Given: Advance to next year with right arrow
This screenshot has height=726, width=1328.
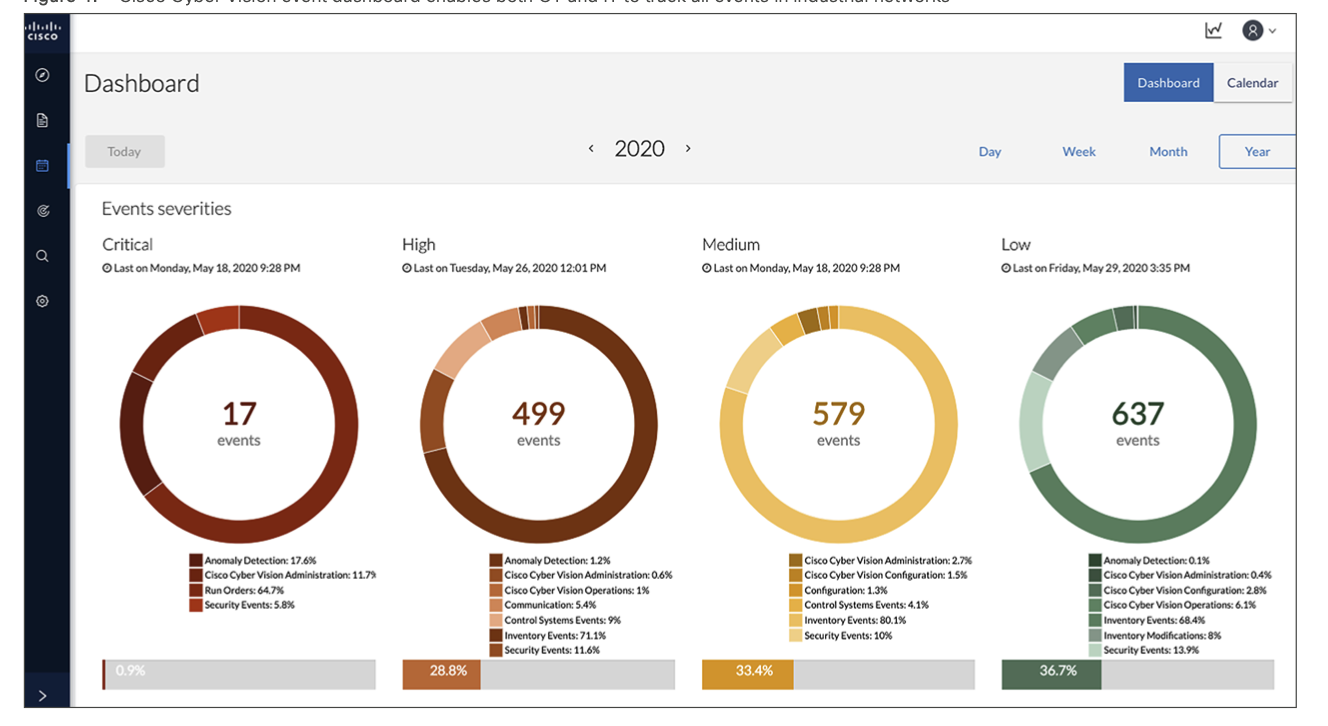Looking at the screenshot, I should (x=688, y=149).
